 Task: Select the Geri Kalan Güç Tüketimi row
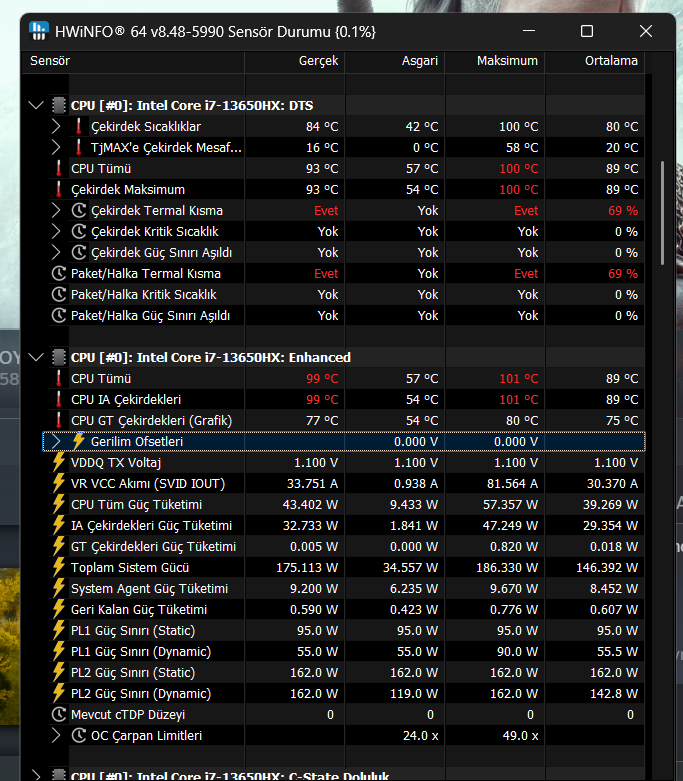point(347,609)
